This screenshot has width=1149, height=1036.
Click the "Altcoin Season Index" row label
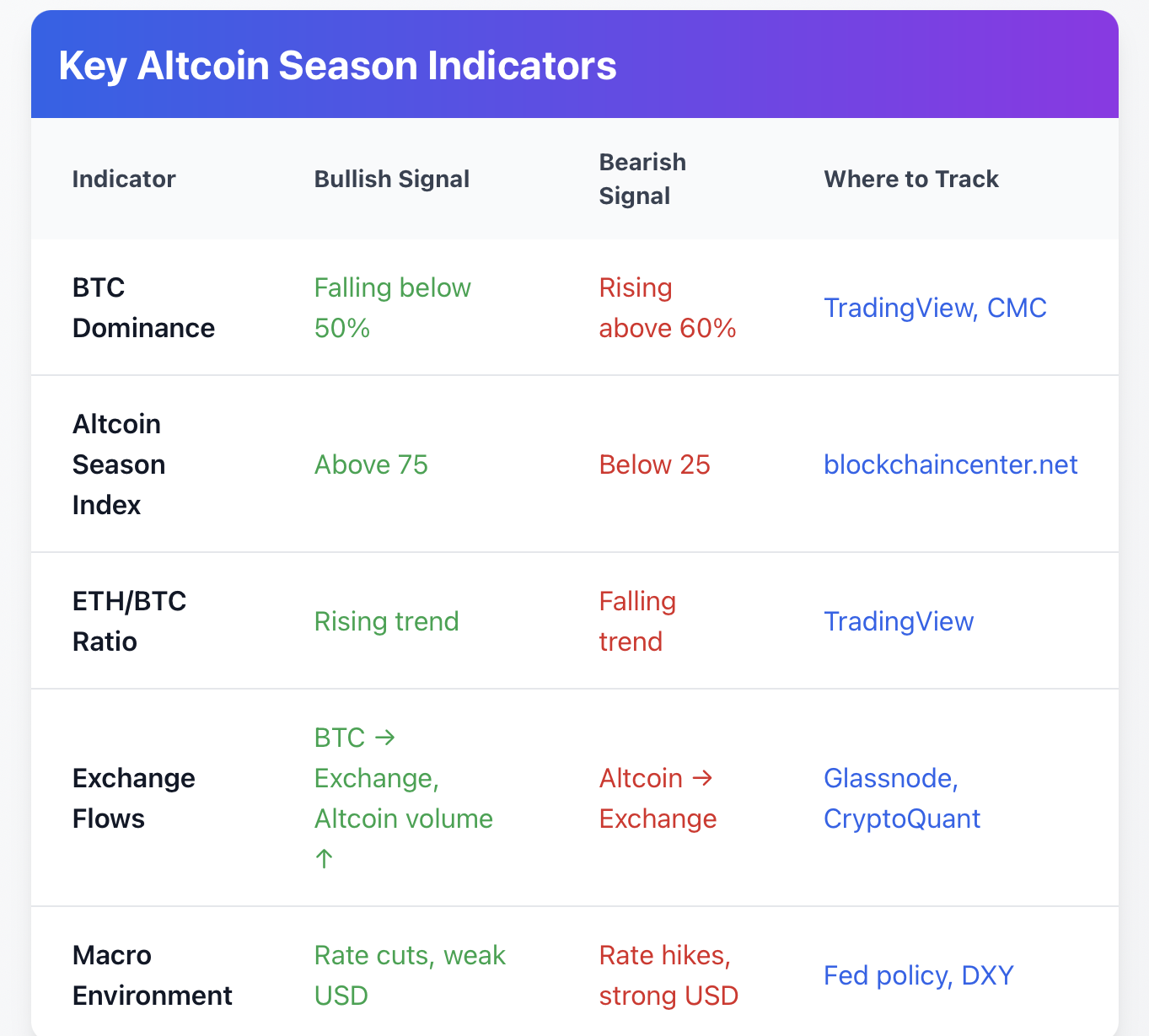(x=118, y=464)
